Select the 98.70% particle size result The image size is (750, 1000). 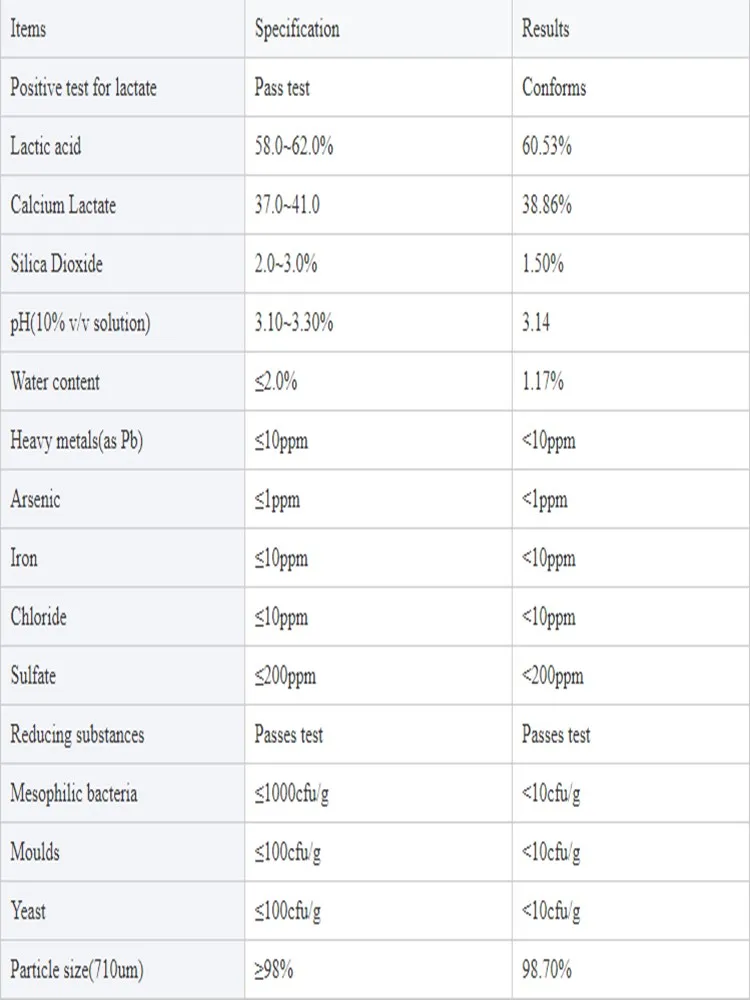click(547, 970)
